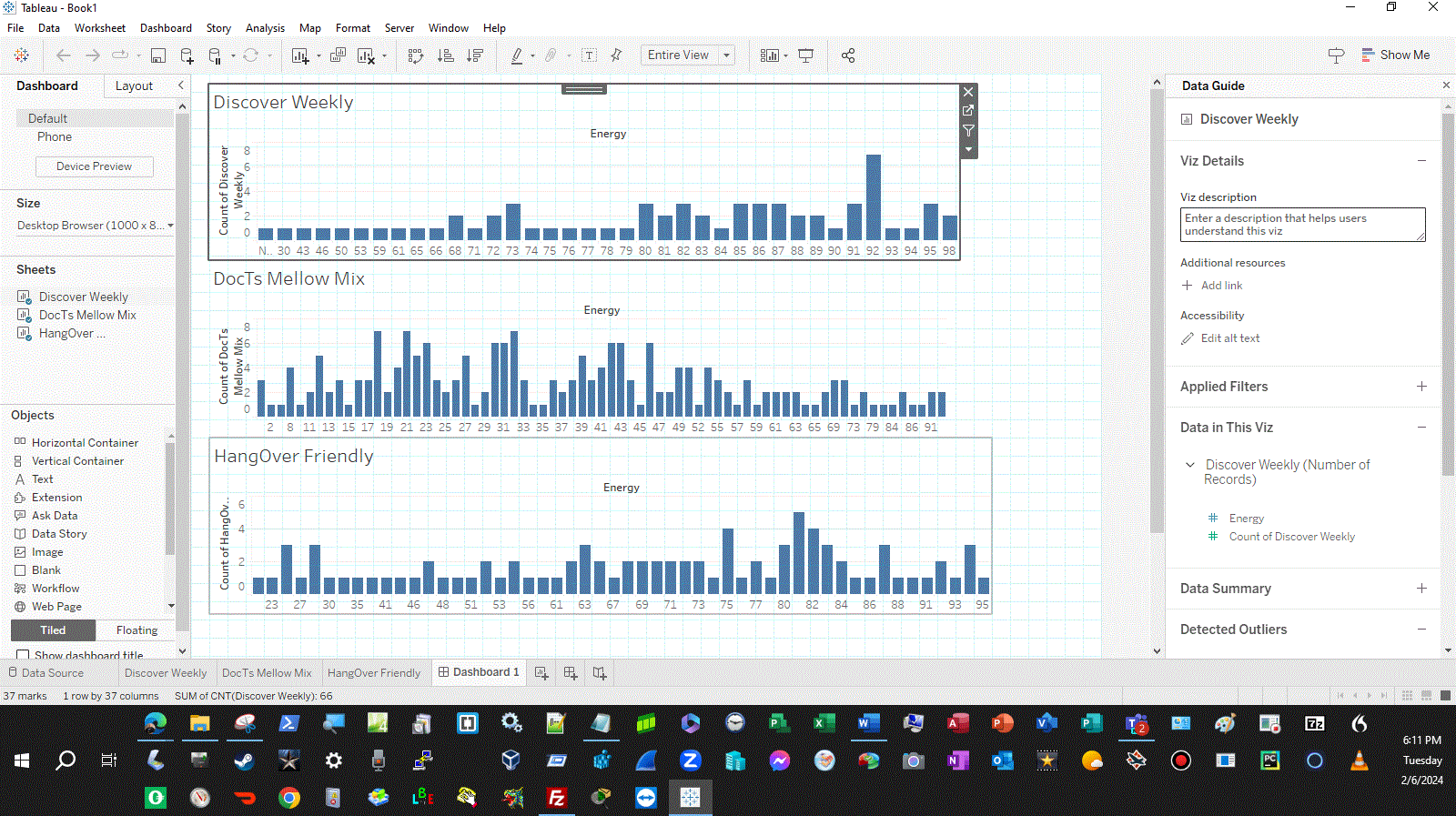
Task: Select DocTs Mellow Mix in Sheets list
Action: 87,316
